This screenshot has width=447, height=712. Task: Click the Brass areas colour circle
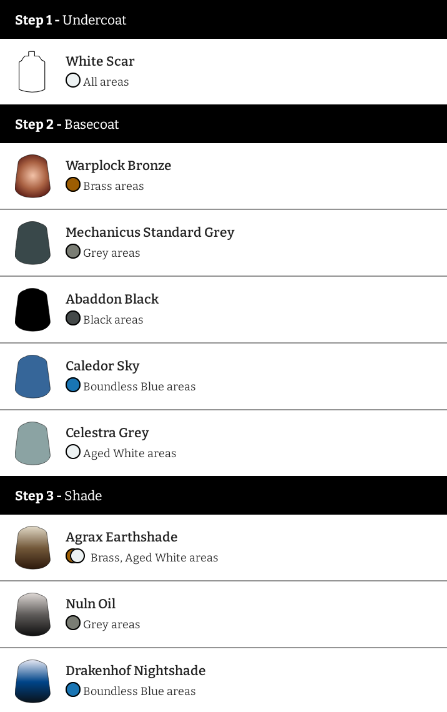(x=73, y=185)
